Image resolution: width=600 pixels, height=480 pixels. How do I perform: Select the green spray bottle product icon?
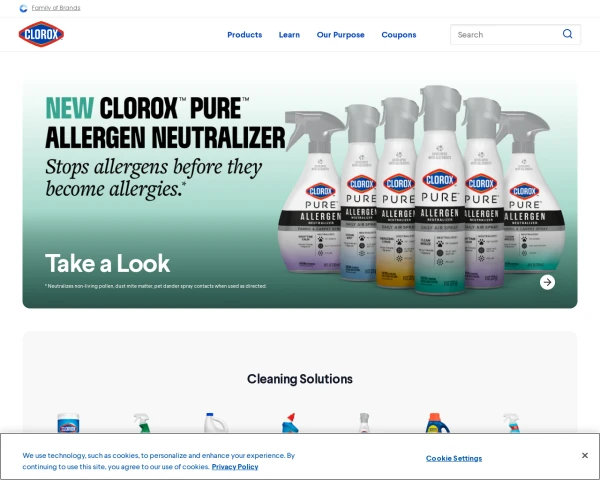(x=142, y=423)
